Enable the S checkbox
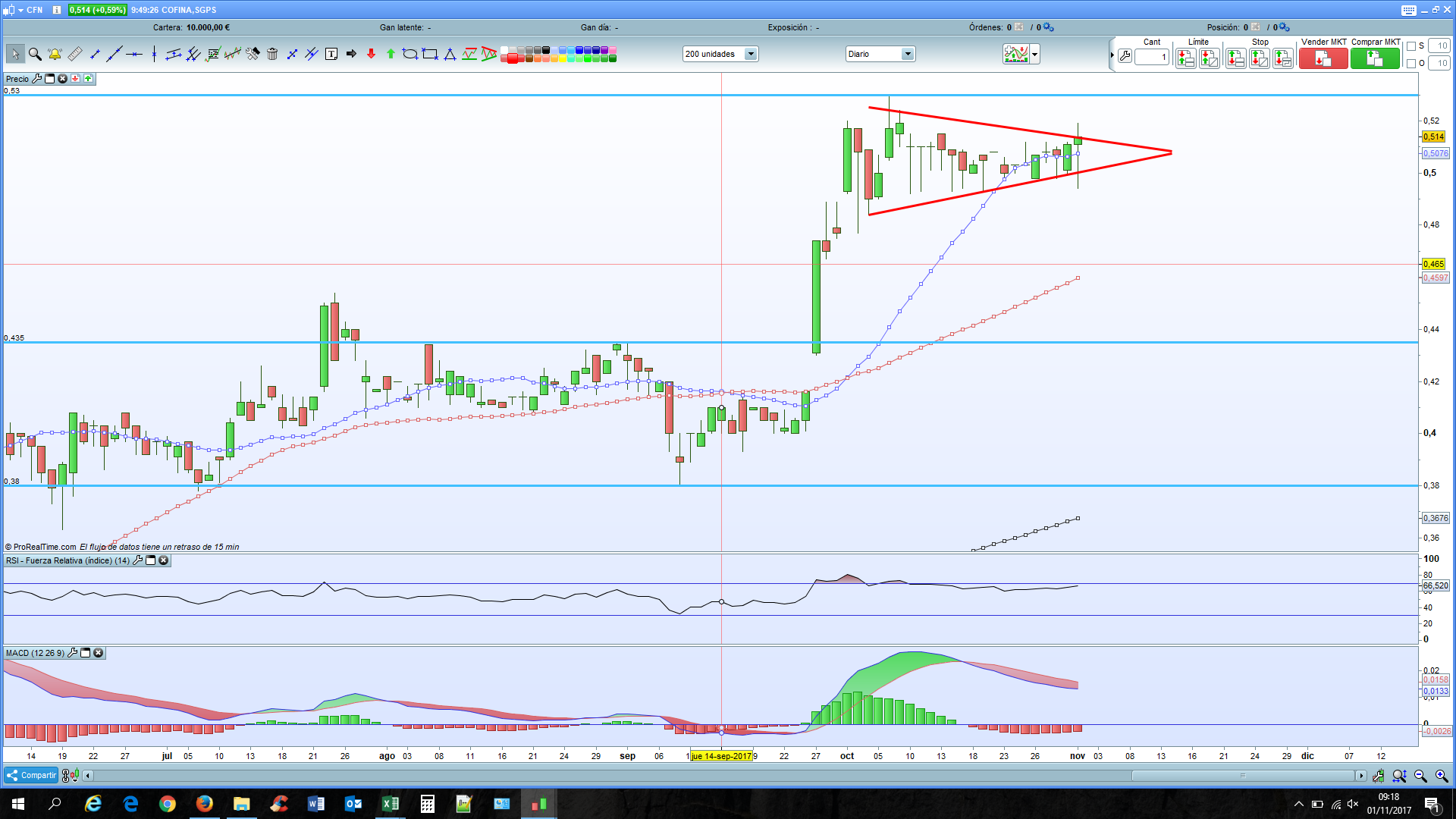The width and height of the screenshot is (1456, 819). point(1411,46)
